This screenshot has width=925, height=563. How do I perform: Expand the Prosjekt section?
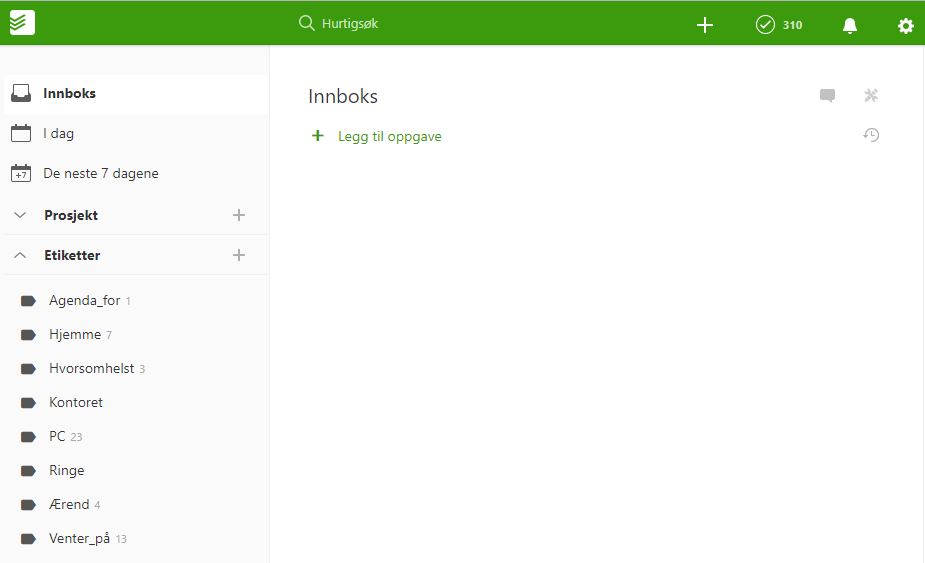coord(20,215)
